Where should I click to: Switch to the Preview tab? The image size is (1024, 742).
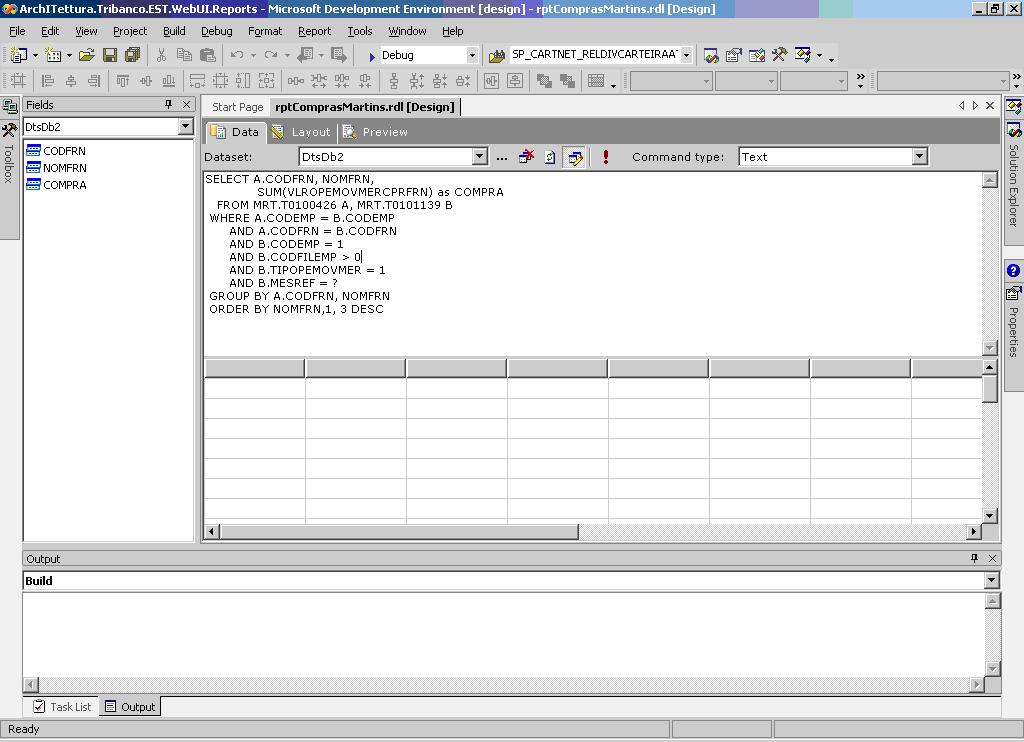pyautogui.click(x=375, y=132)
